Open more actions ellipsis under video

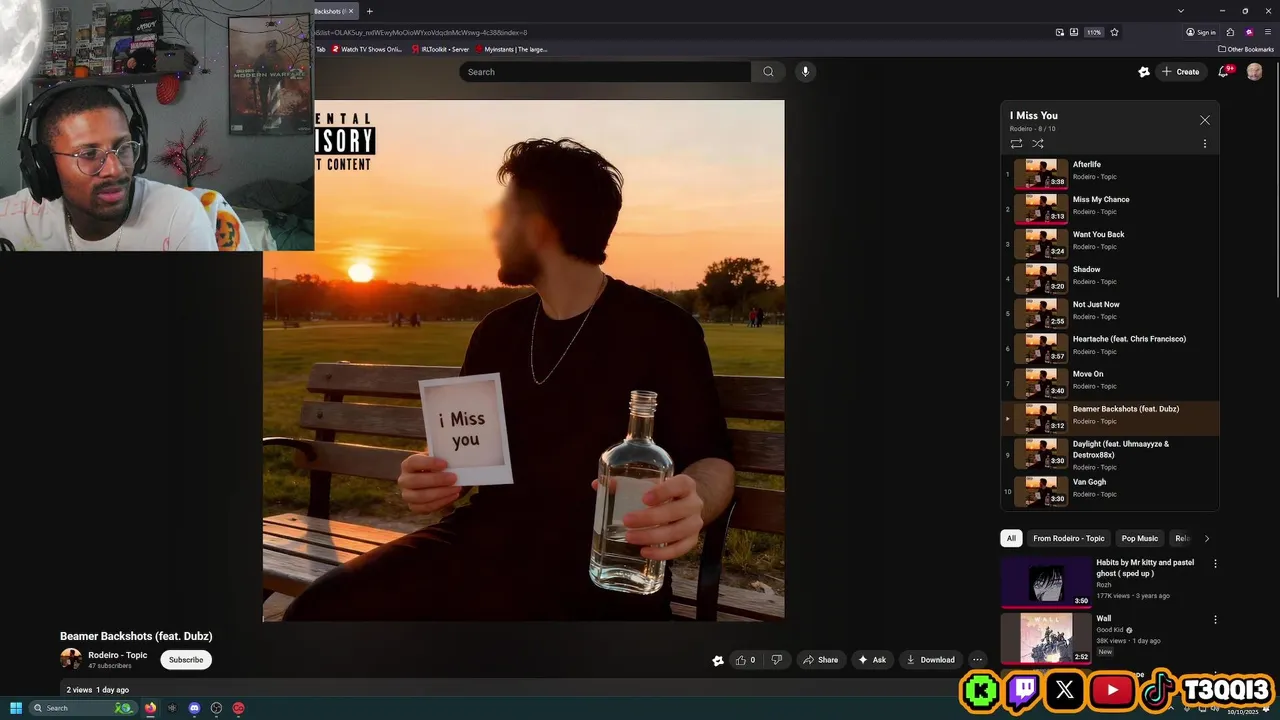coord(977,660)
